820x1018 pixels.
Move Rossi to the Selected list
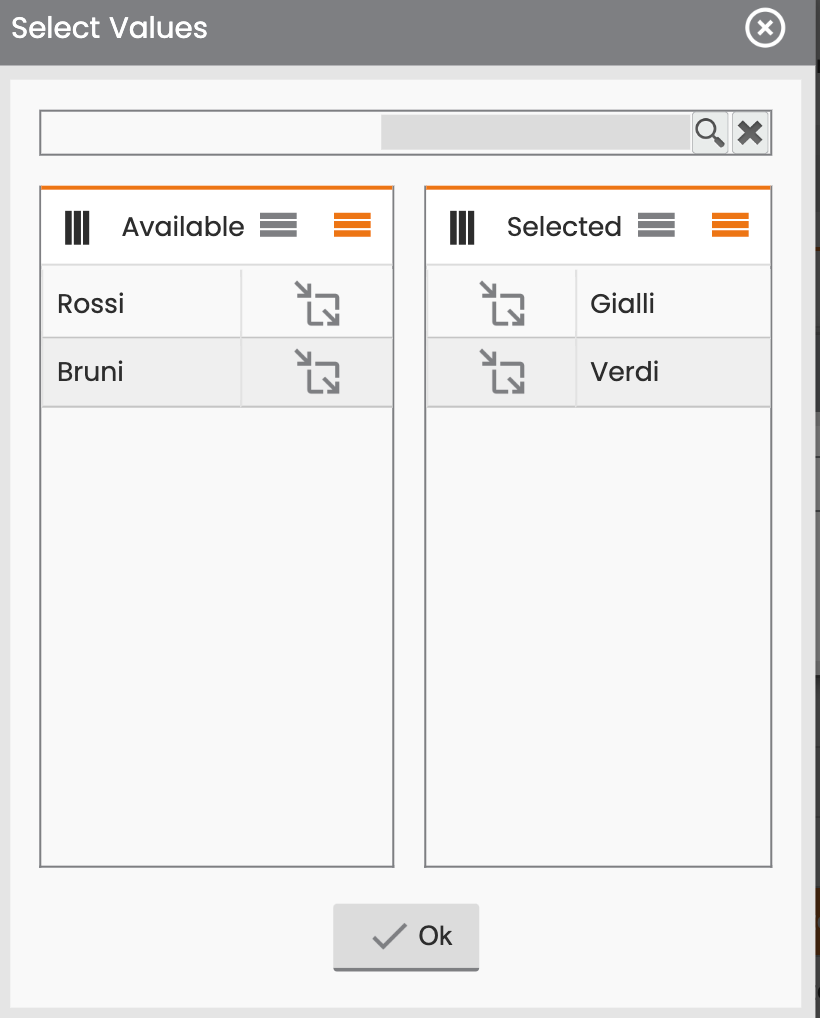pyautogui.click(x=317, y=303)
